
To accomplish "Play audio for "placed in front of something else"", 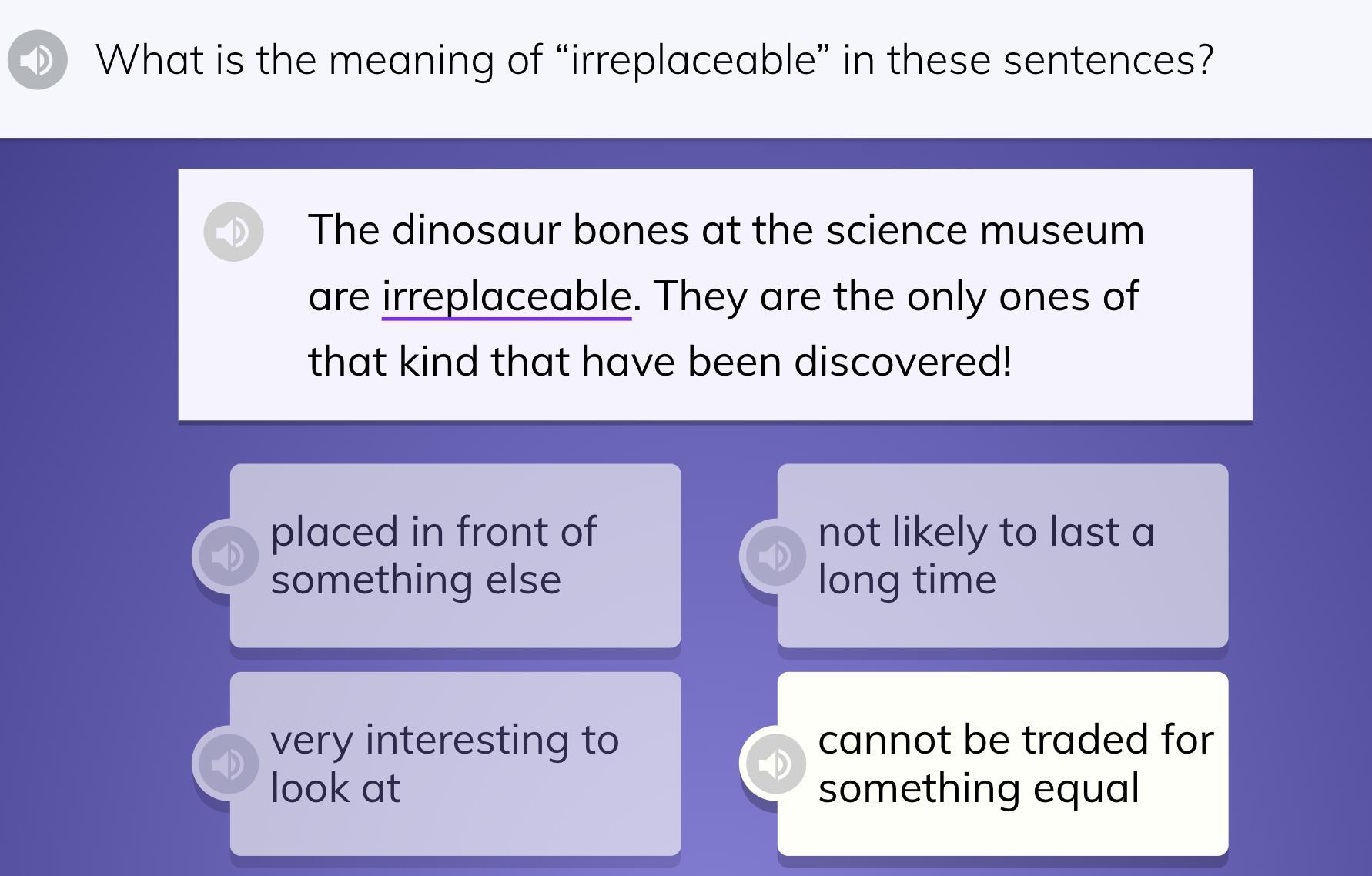I will pyautogui.click(x=228, y=555).
